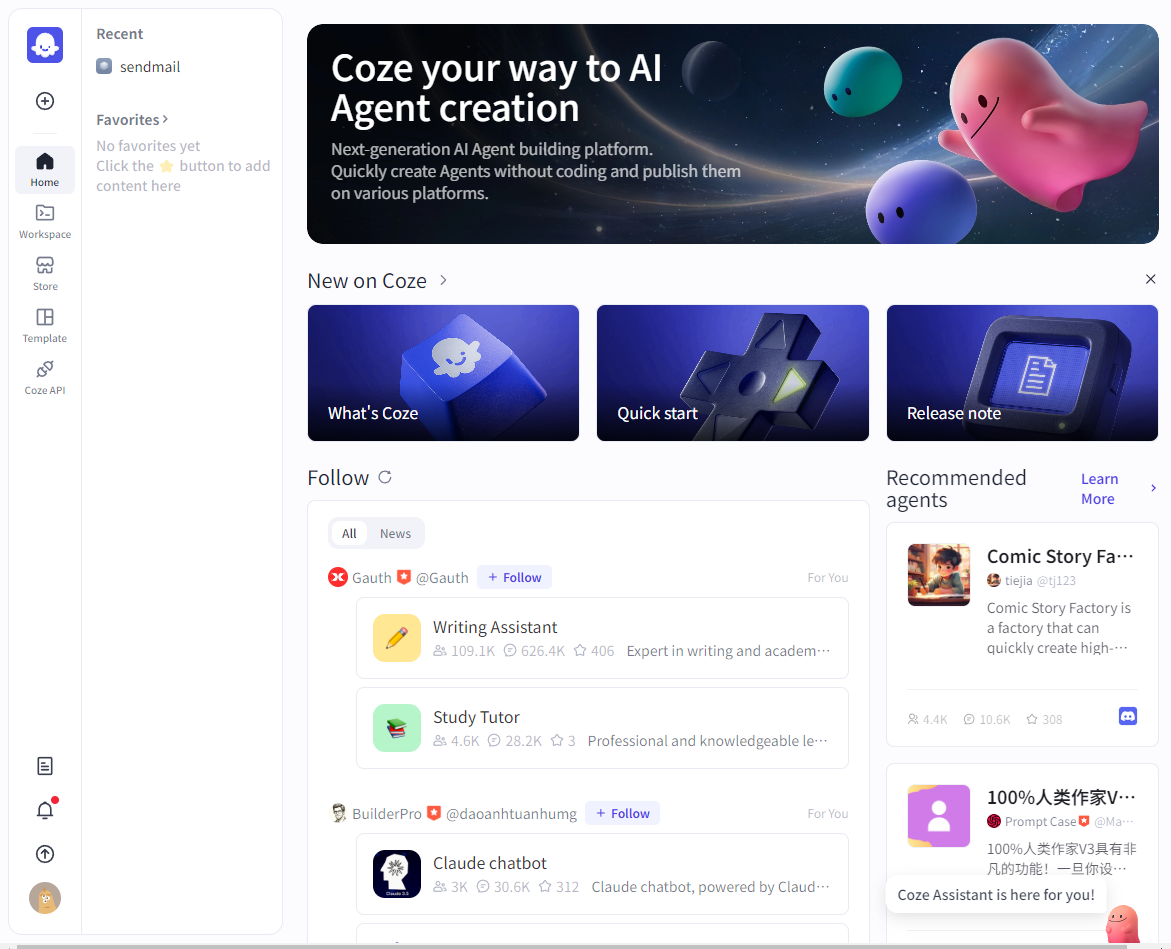Follow the BuilderPro account
Image resolution: width=1171 pixels, height=949 pixels.
[x=623, y=813]
